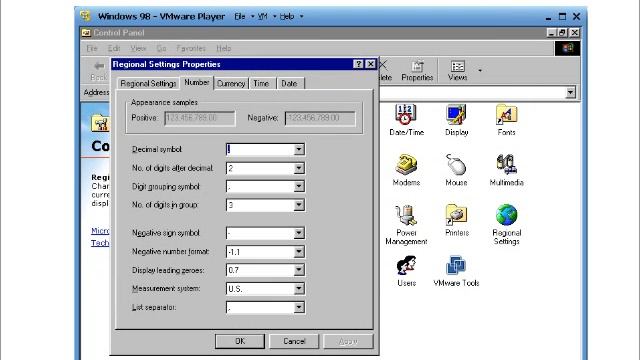Expand the Address bar dropdown arrow
This screenshot has height=360, width=640.
571,93
